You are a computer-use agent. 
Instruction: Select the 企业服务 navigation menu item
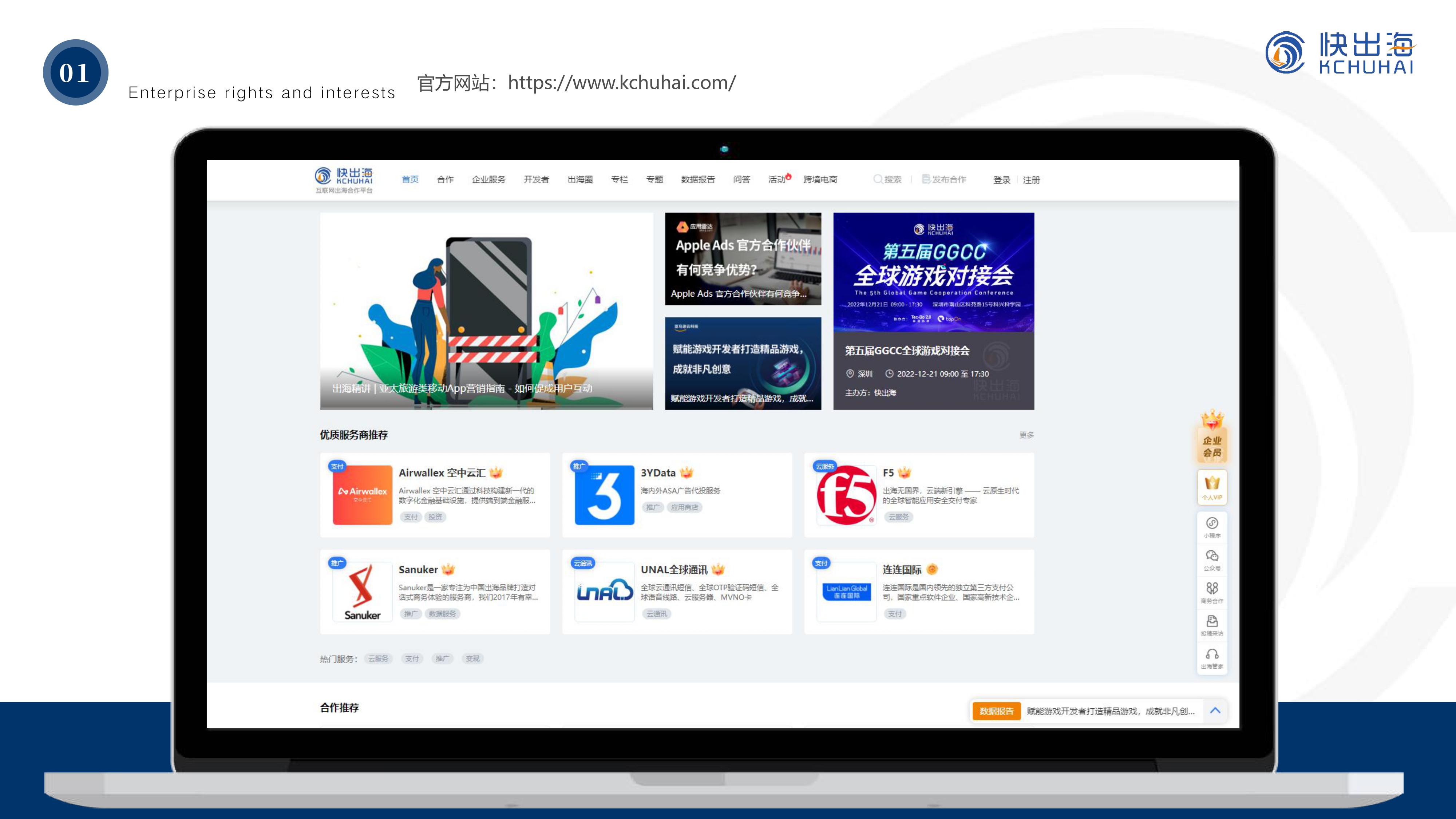(x=488, y=179)
